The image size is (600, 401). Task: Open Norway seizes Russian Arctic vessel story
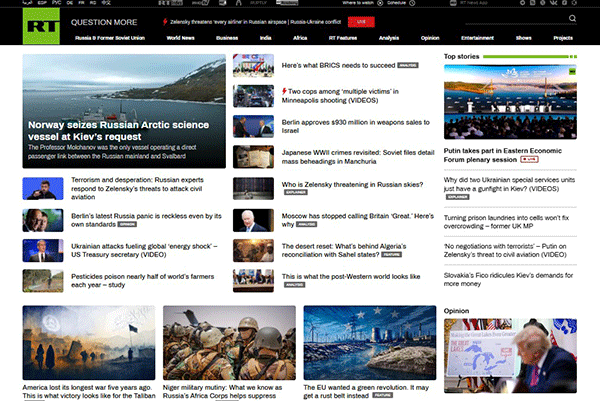click(118, 130)
